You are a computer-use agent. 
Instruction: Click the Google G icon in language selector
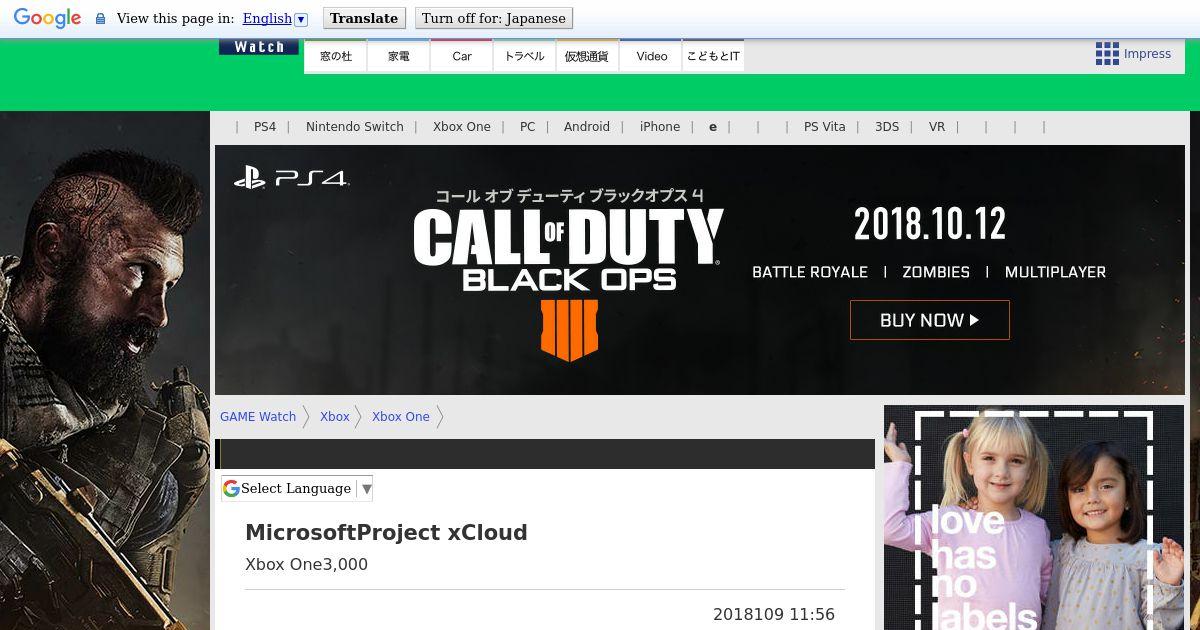click(x=231, y=488)
